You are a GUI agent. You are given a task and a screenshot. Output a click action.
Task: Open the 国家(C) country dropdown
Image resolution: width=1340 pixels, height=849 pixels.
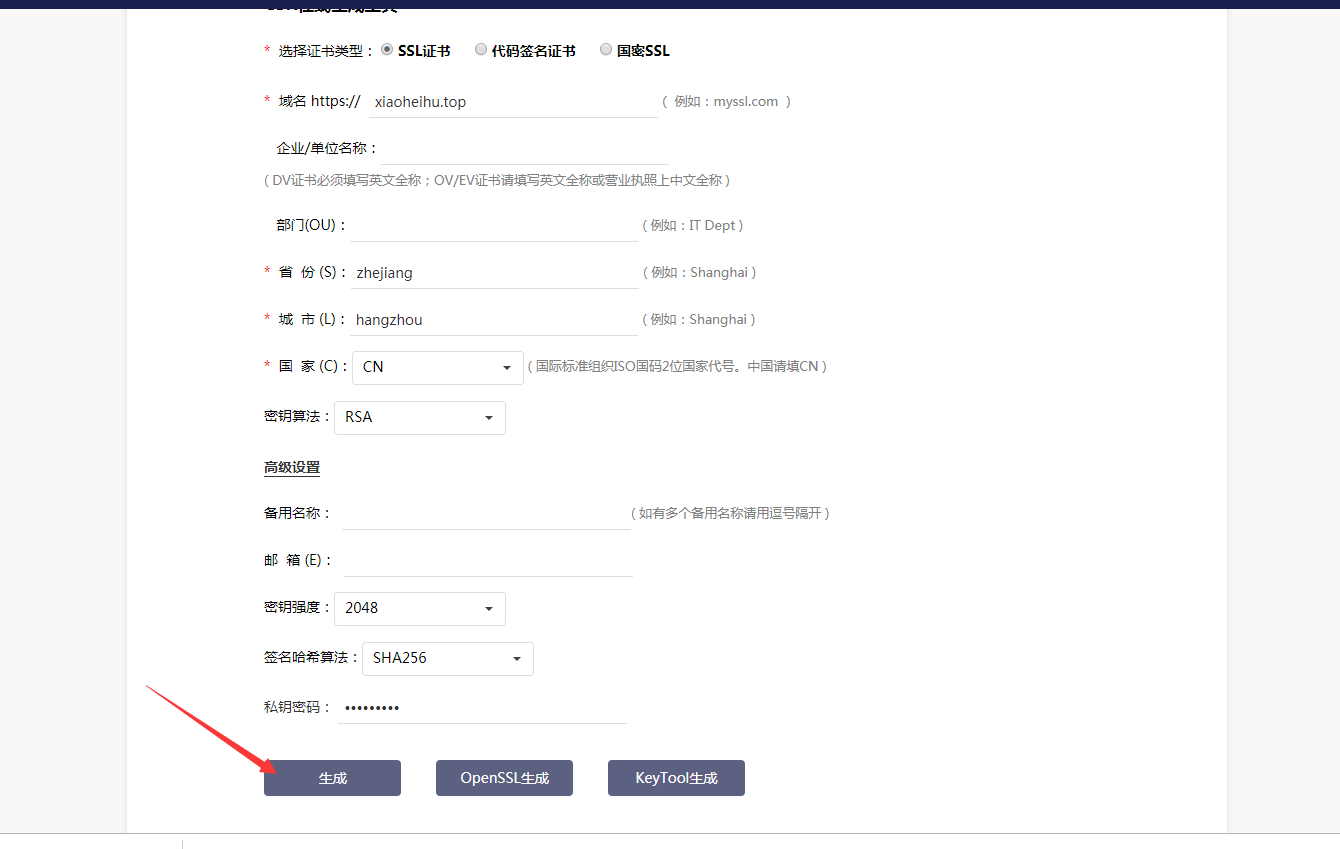(437, 367)
